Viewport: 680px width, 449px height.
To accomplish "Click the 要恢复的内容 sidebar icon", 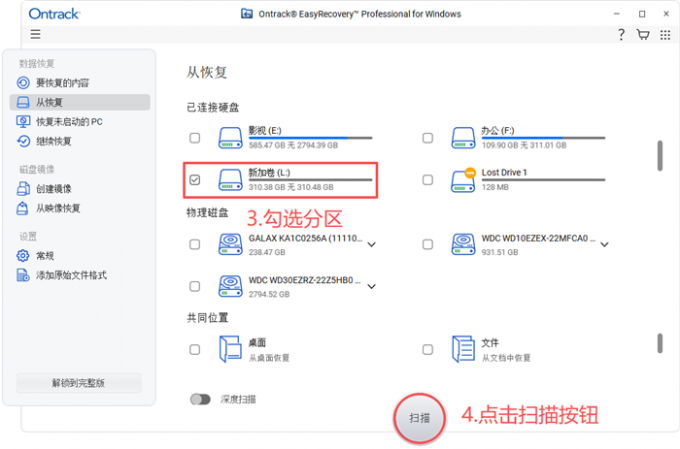I will click(23, 82).
